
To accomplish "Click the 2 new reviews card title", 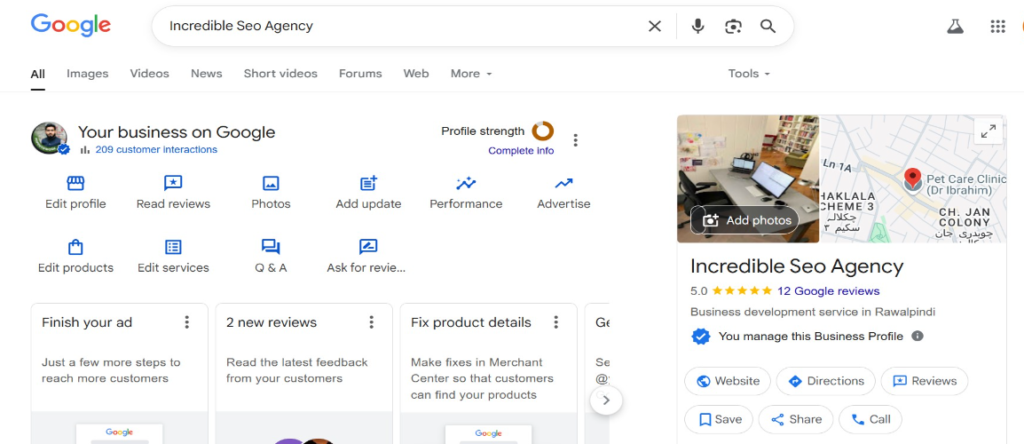I will (272, 323).
